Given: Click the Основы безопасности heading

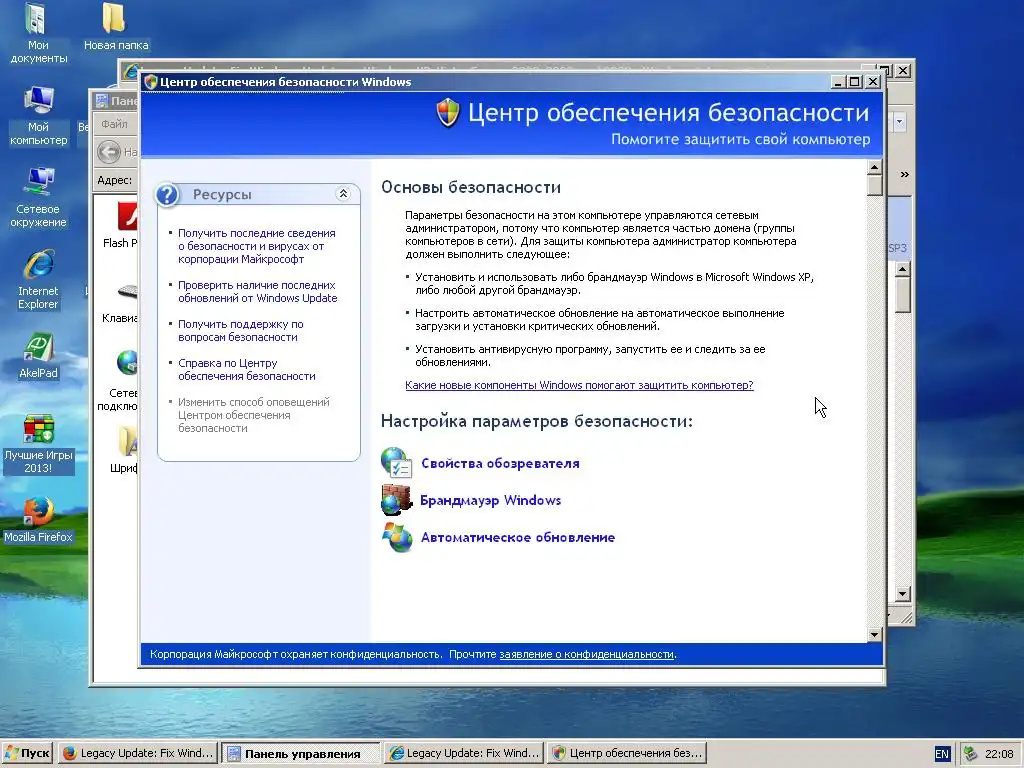Looking at the screenshot, I should point(471,187).
